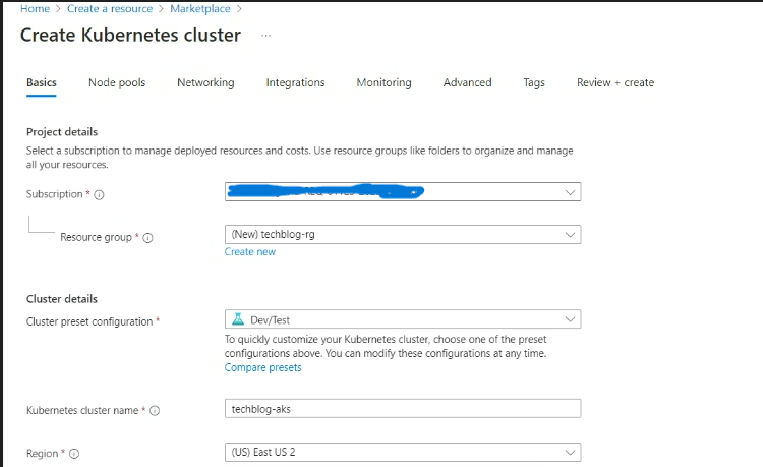Open the Region dropdown showing East US 2
The height and width of the screenshot is (467, 763).
570,453
